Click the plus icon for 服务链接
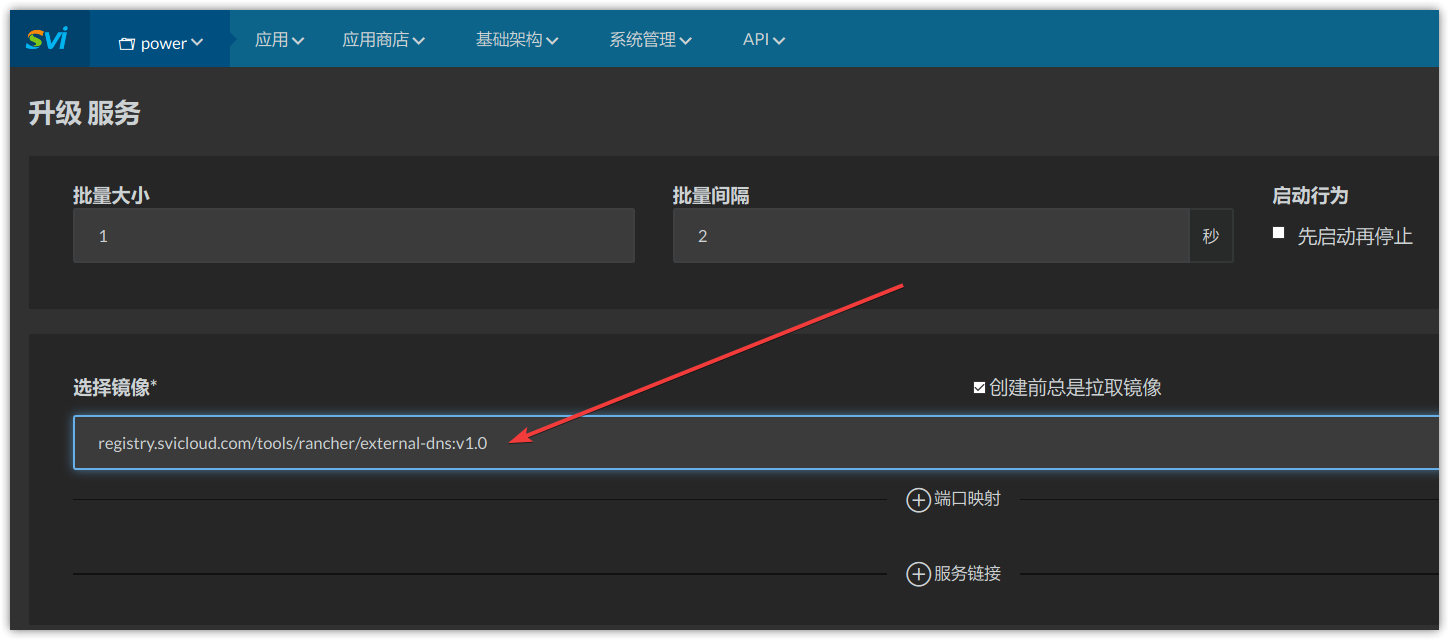Image resolution: width=1449 pixels, height=640 pixels. (x=918, y=574)
